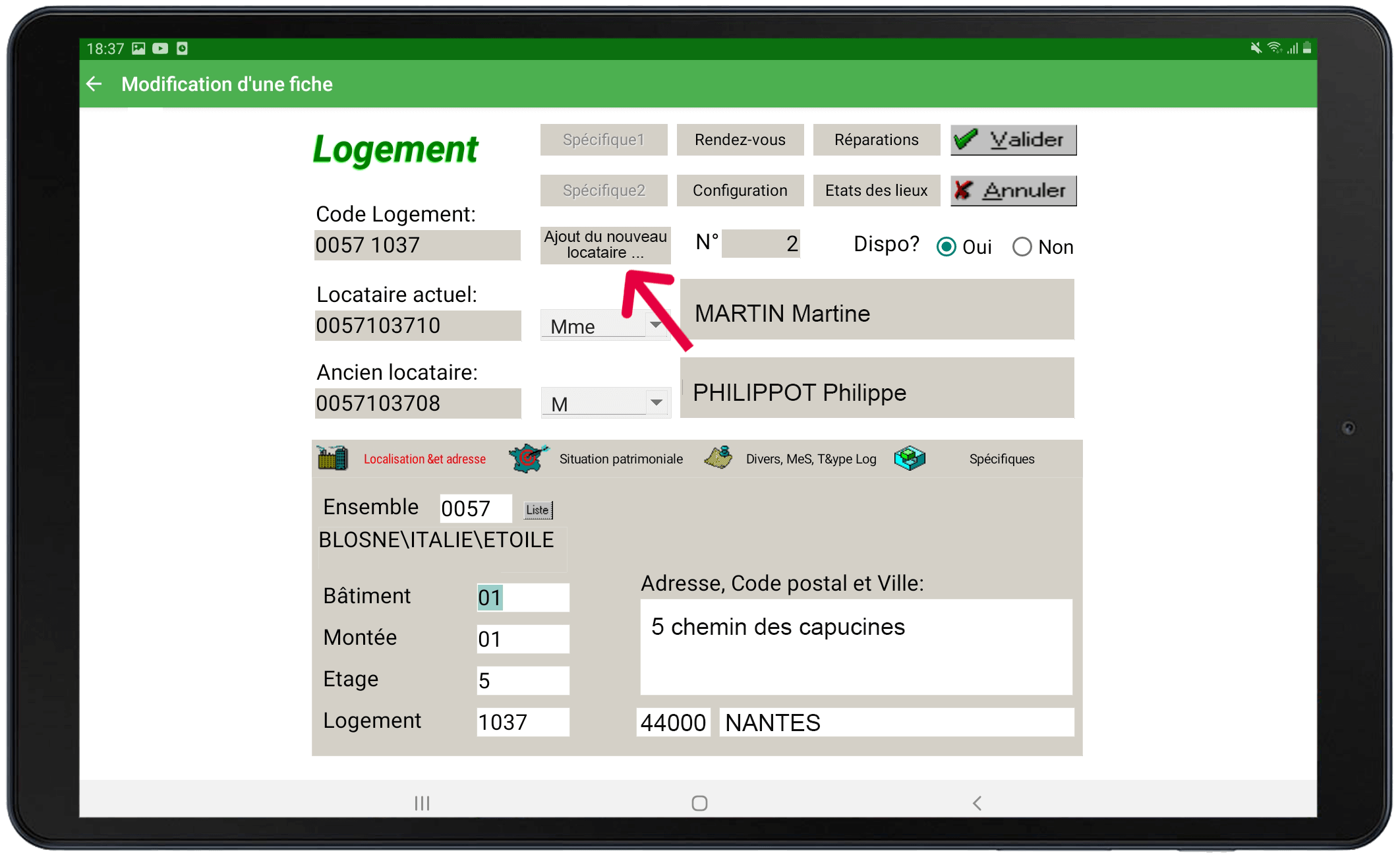Tap the back arrow in the header
Screen dimensions: 1400x859
(94, 84)
